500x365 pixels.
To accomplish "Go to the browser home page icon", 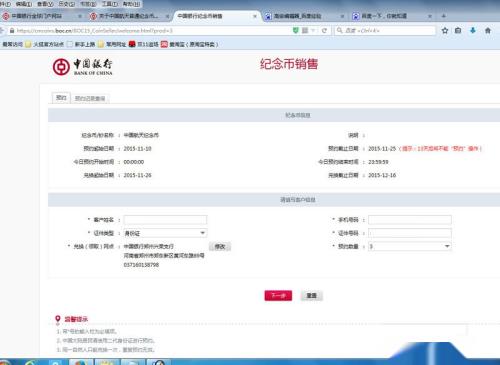I will [488, 31].
